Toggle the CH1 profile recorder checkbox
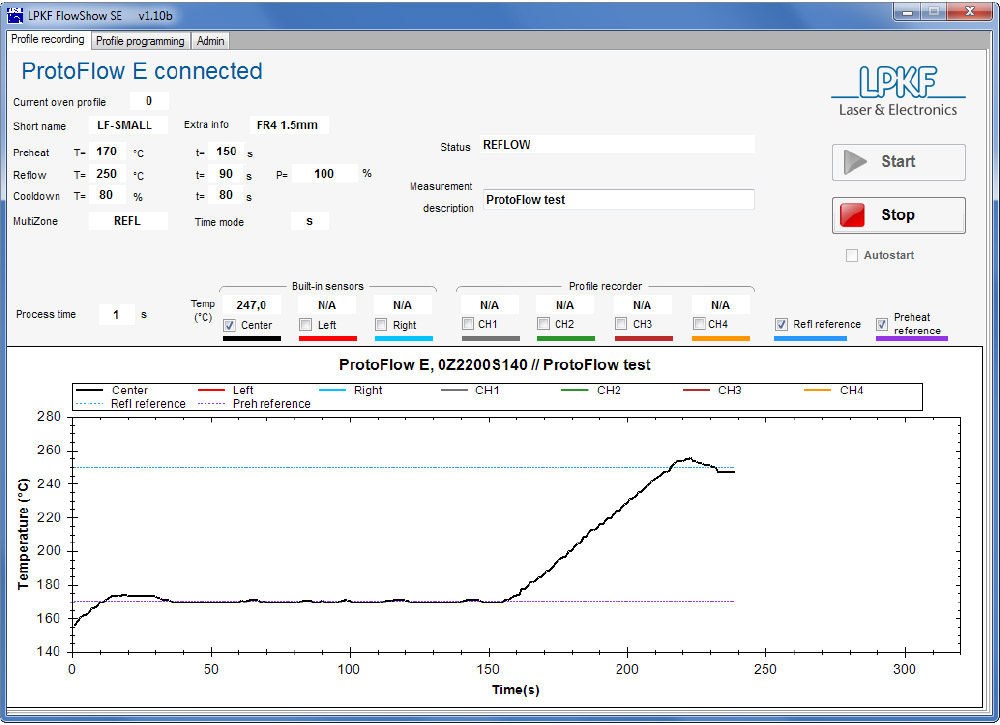Viewport: 1000px width, 725px height. pyautogui.click(x=468, y=324)
